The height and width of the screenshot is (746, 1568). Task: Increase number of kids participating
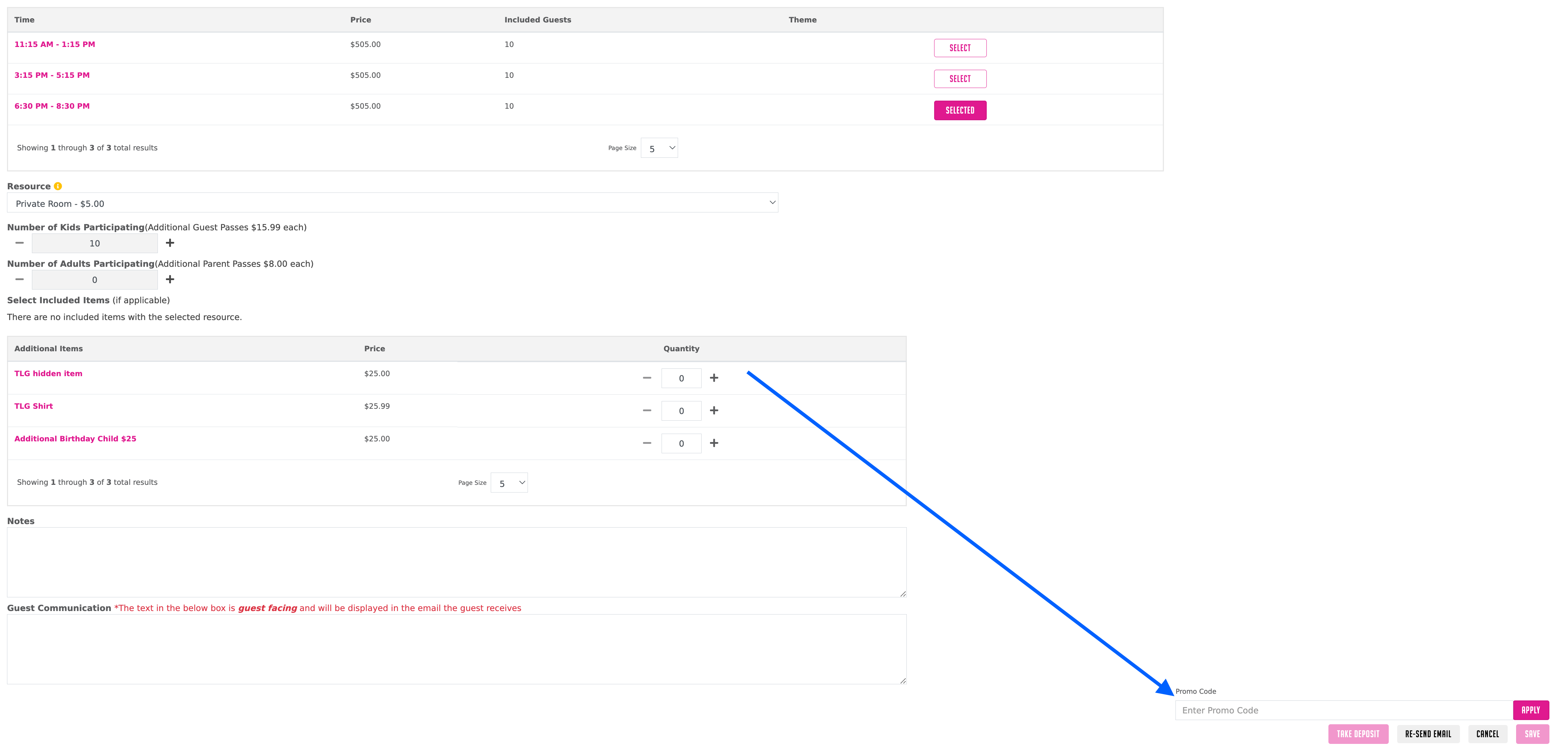170,243
